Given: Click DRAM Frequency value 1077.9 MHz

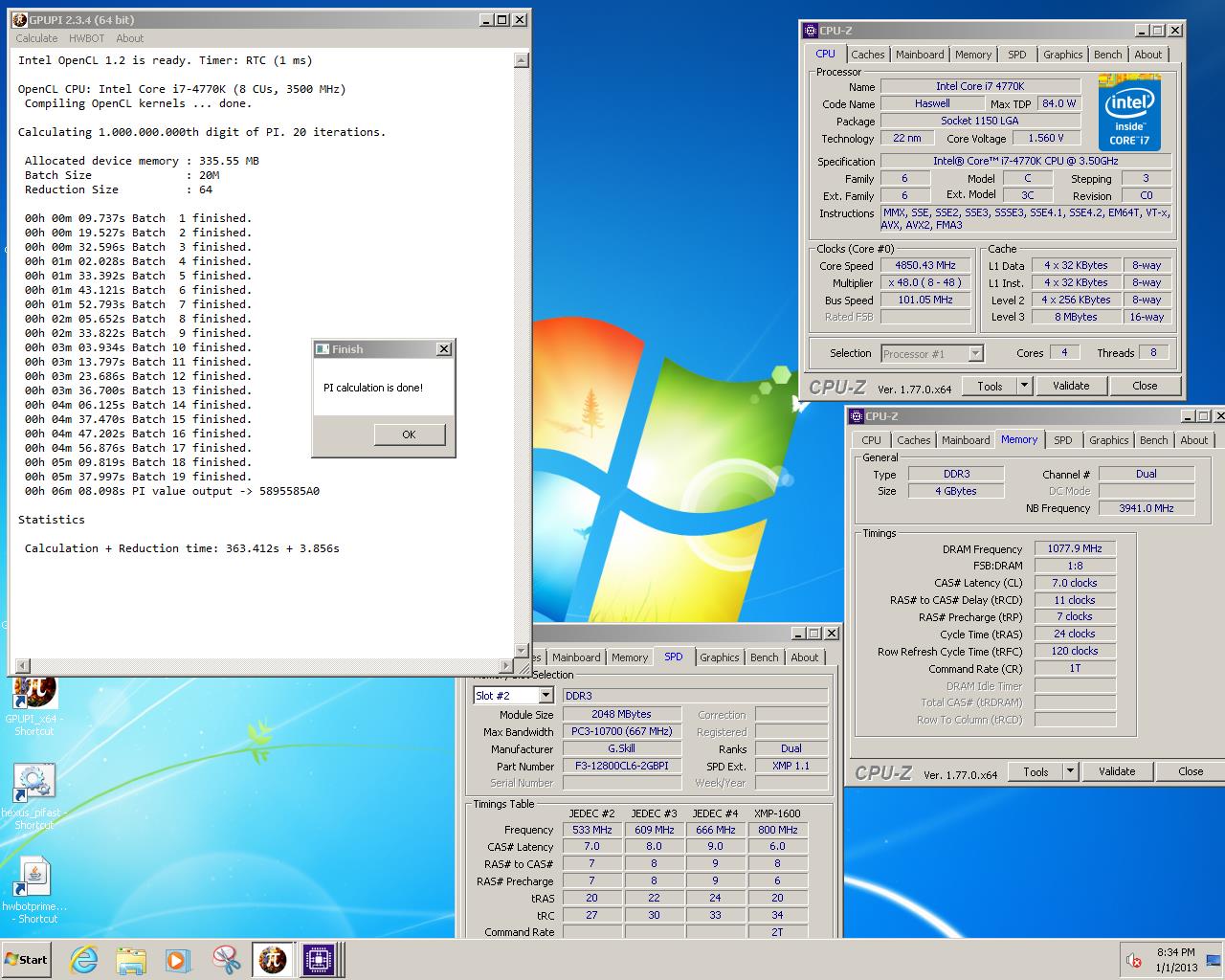Looking at the screenshot, I should pos(1075,548).
